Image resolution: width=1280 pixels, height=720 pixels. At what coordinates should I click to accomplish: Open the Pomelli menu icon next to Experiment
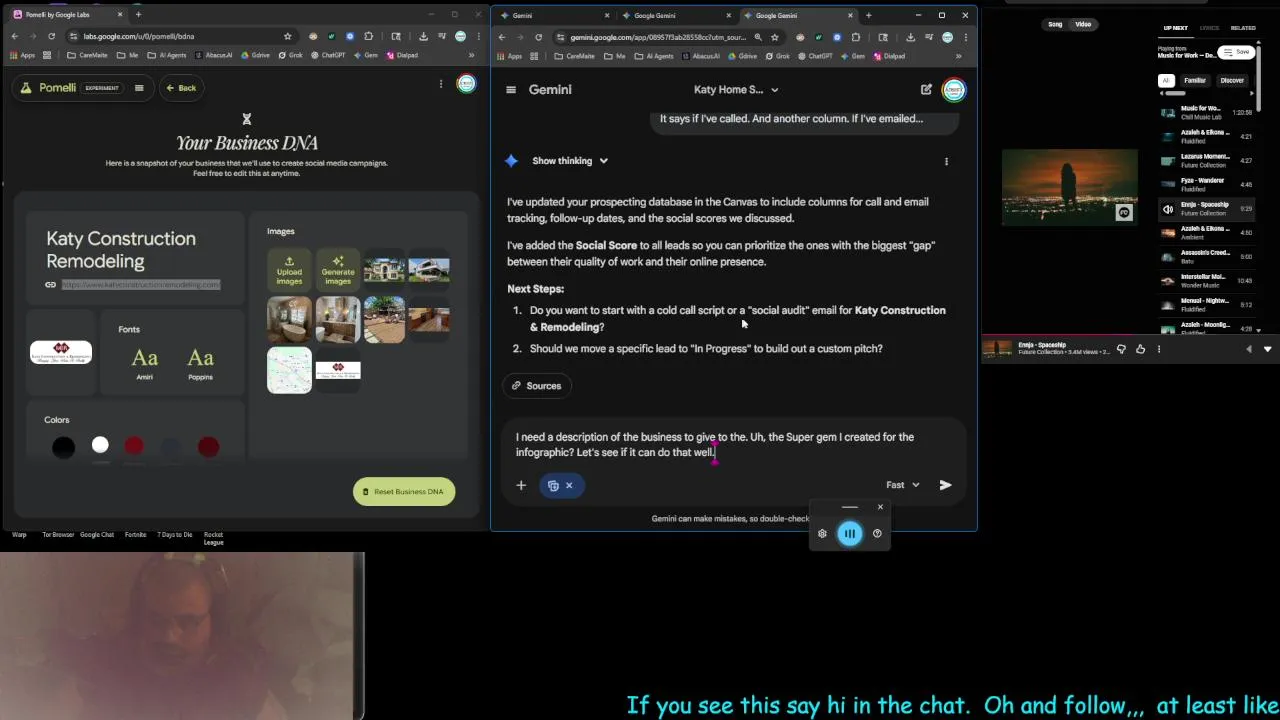139,88
